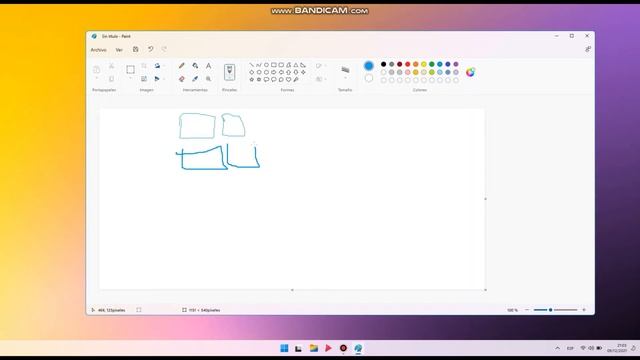Click the canvas bottom-center resize handle

pyautogui.click(x=292, y=290)
